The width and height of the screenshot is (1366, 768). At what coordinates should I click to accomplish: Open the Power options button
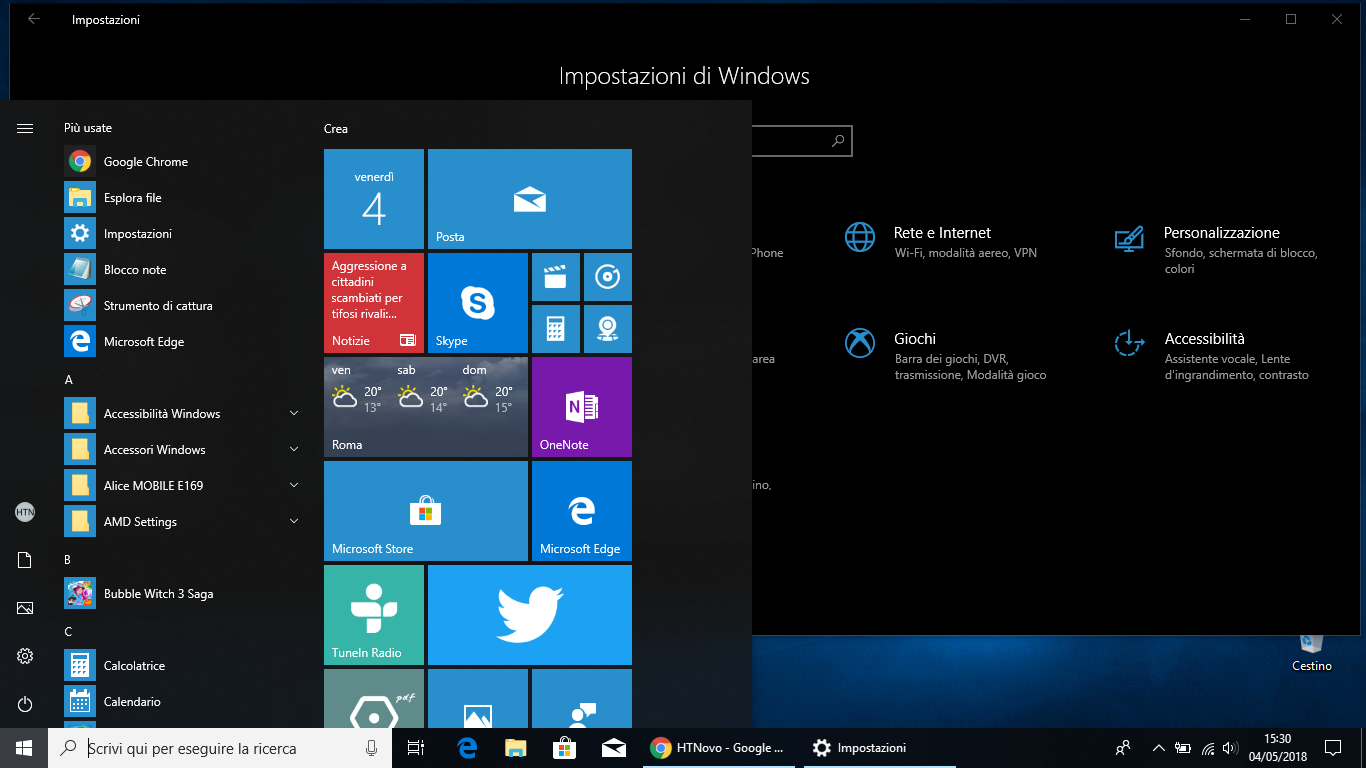(25, 704)
